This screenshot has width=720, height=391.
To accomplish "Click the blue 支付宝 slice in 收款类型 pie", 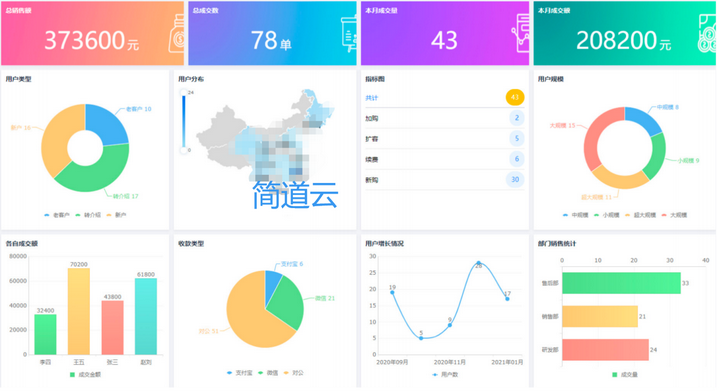I will tap(272, 282).
